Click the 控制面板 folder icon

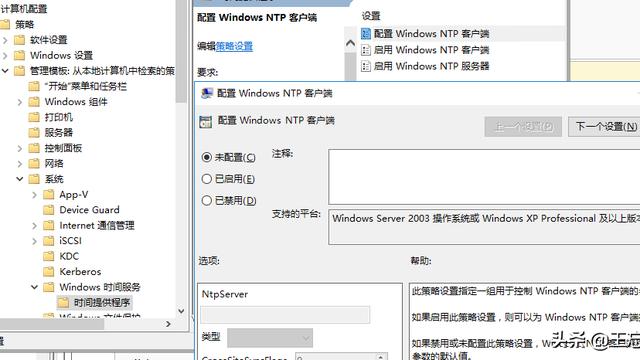34,148
